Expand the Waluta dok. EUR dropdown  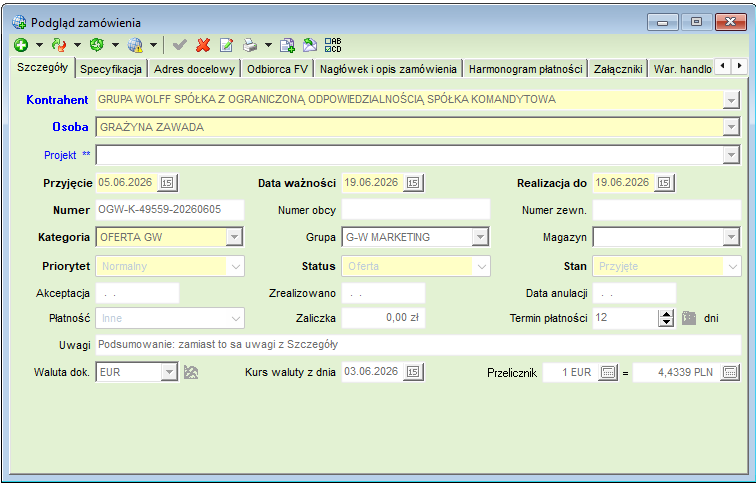[169, 372]
